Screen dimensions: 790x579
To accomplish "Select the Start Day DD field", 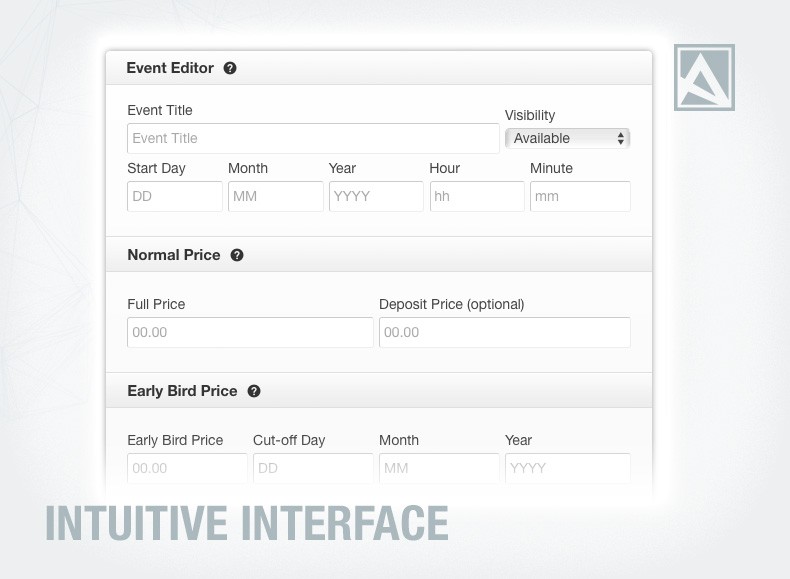I will point(174,196).
